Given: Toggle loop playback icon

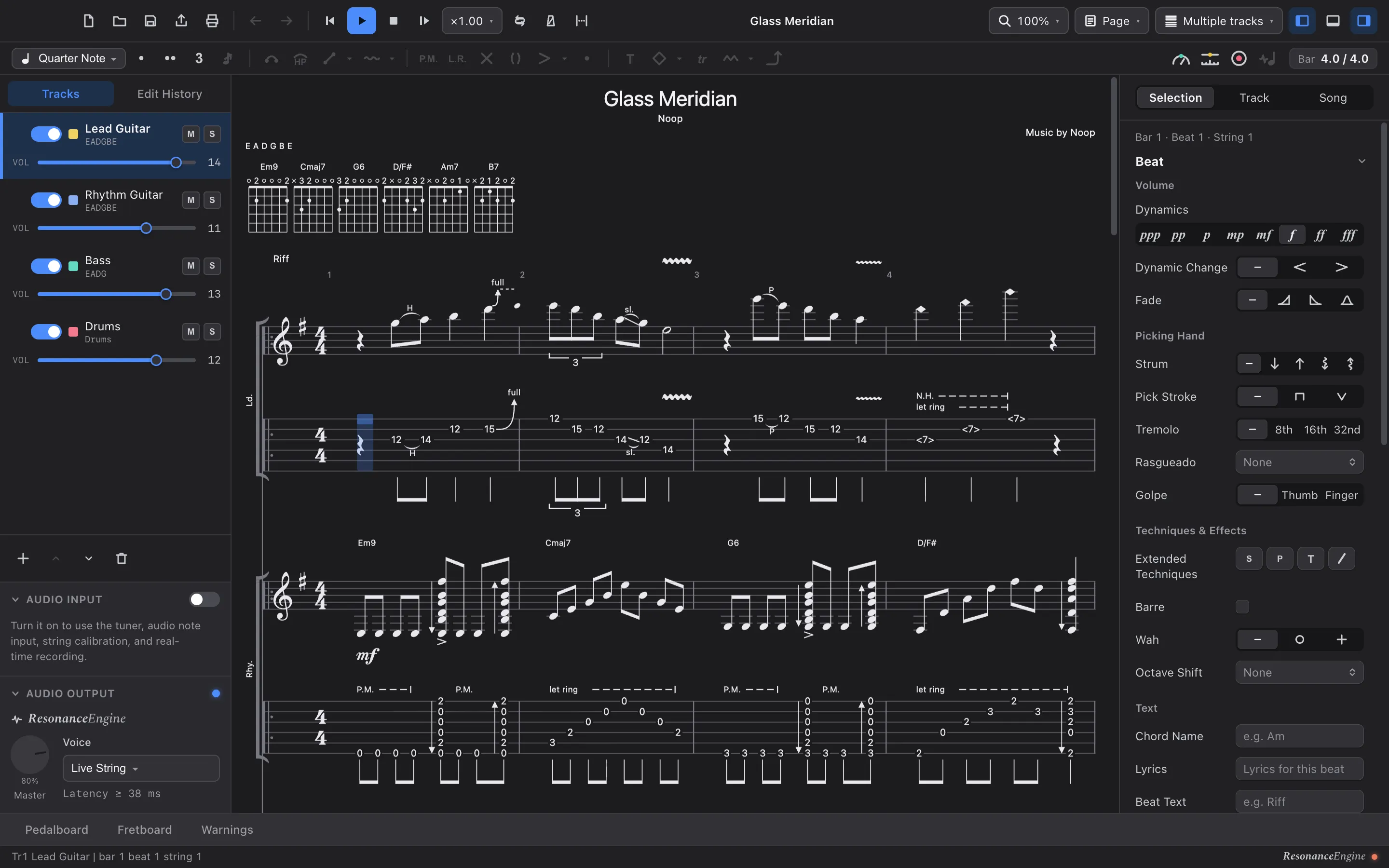Looking at the screenshot, I should 519,21.
